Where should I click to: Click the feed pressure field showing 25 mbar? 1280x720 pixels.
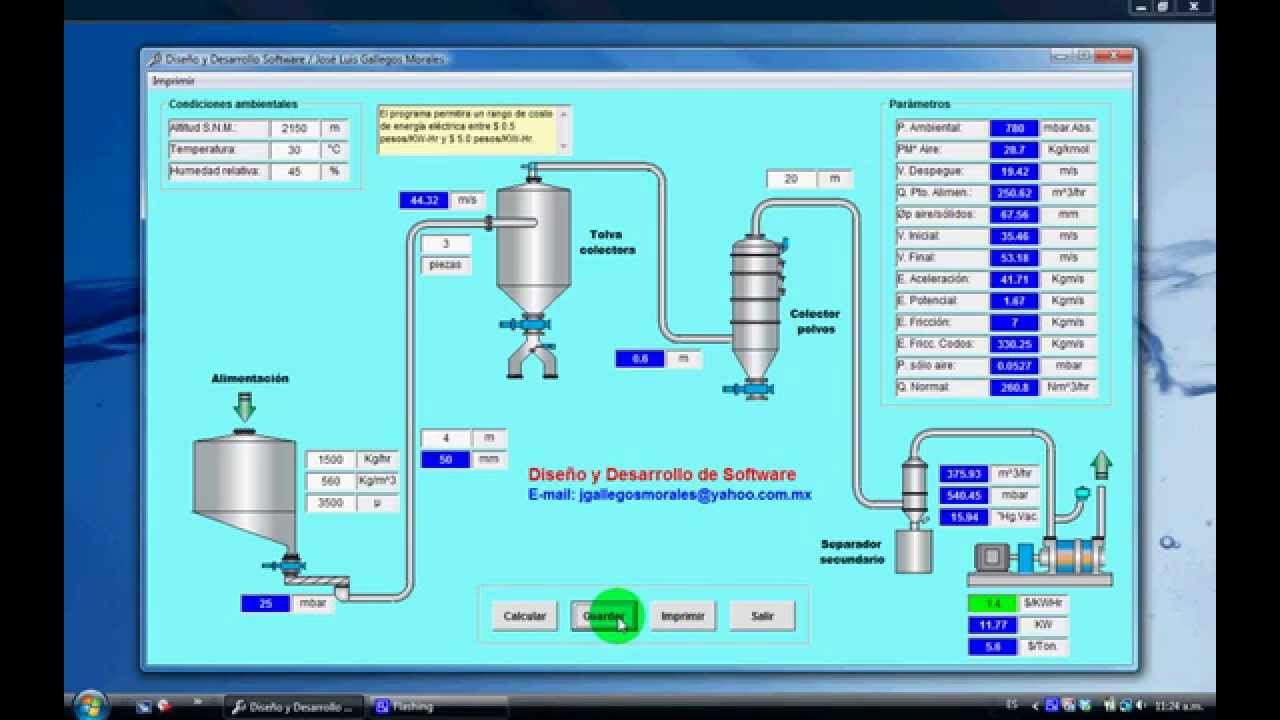point(266,603)
